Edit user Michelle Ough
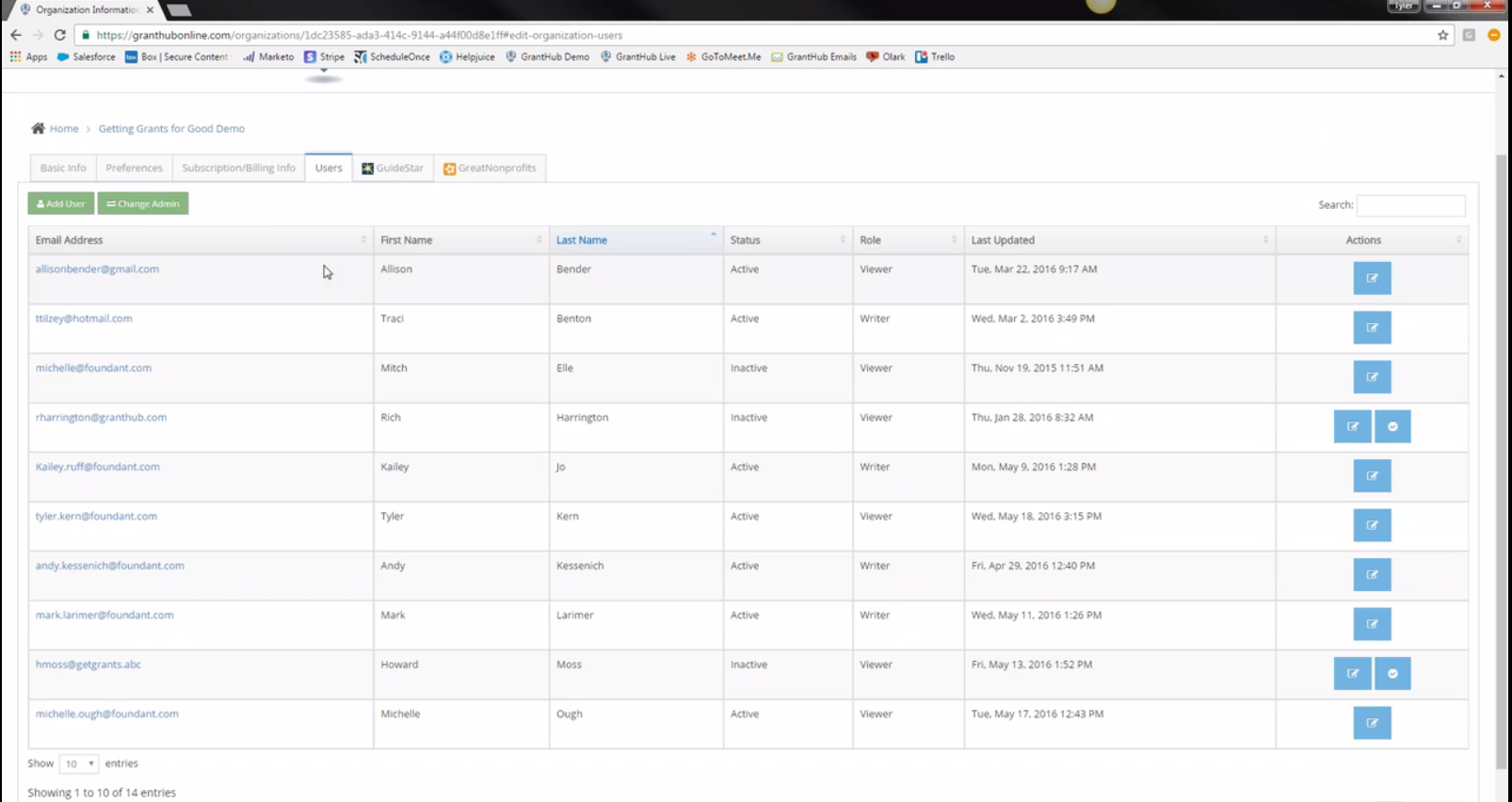The width and height of the screenshot is (1512, 802). (1372, 723)
